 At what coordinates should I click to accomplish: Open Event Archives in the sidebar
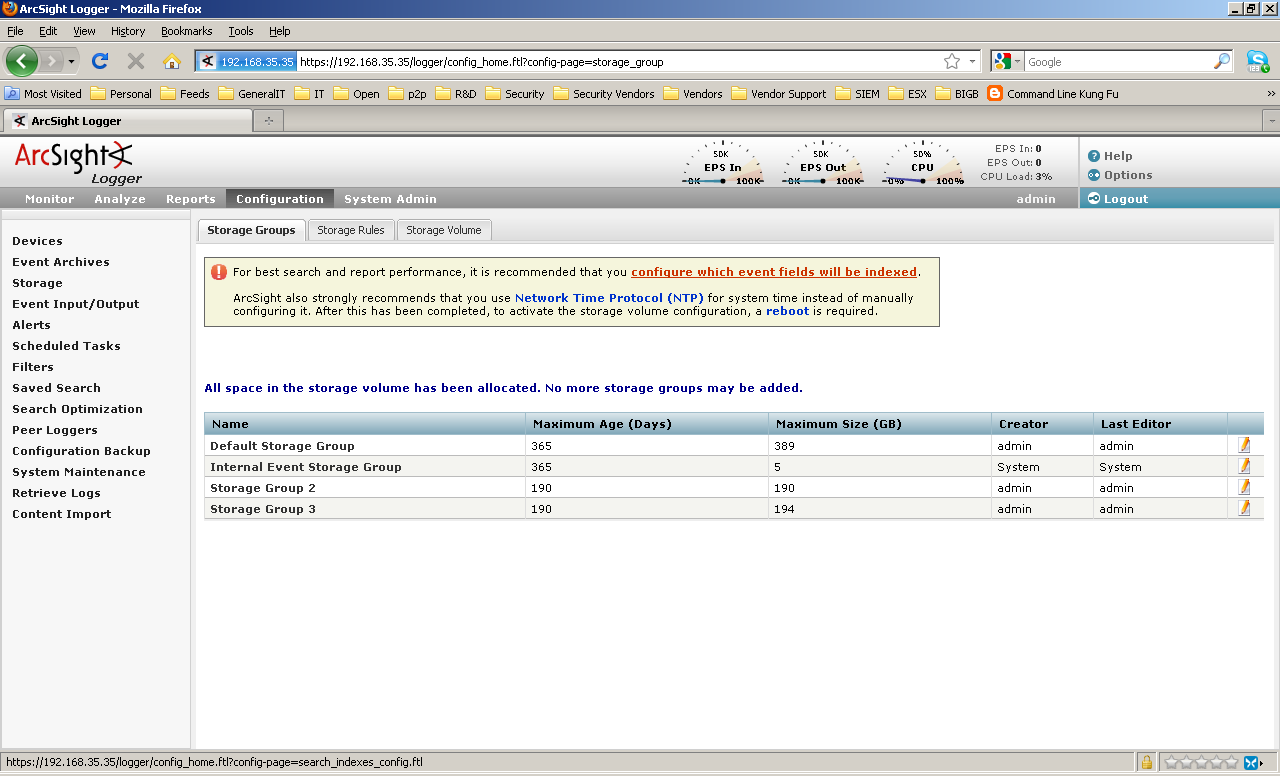tap(61, 262)
